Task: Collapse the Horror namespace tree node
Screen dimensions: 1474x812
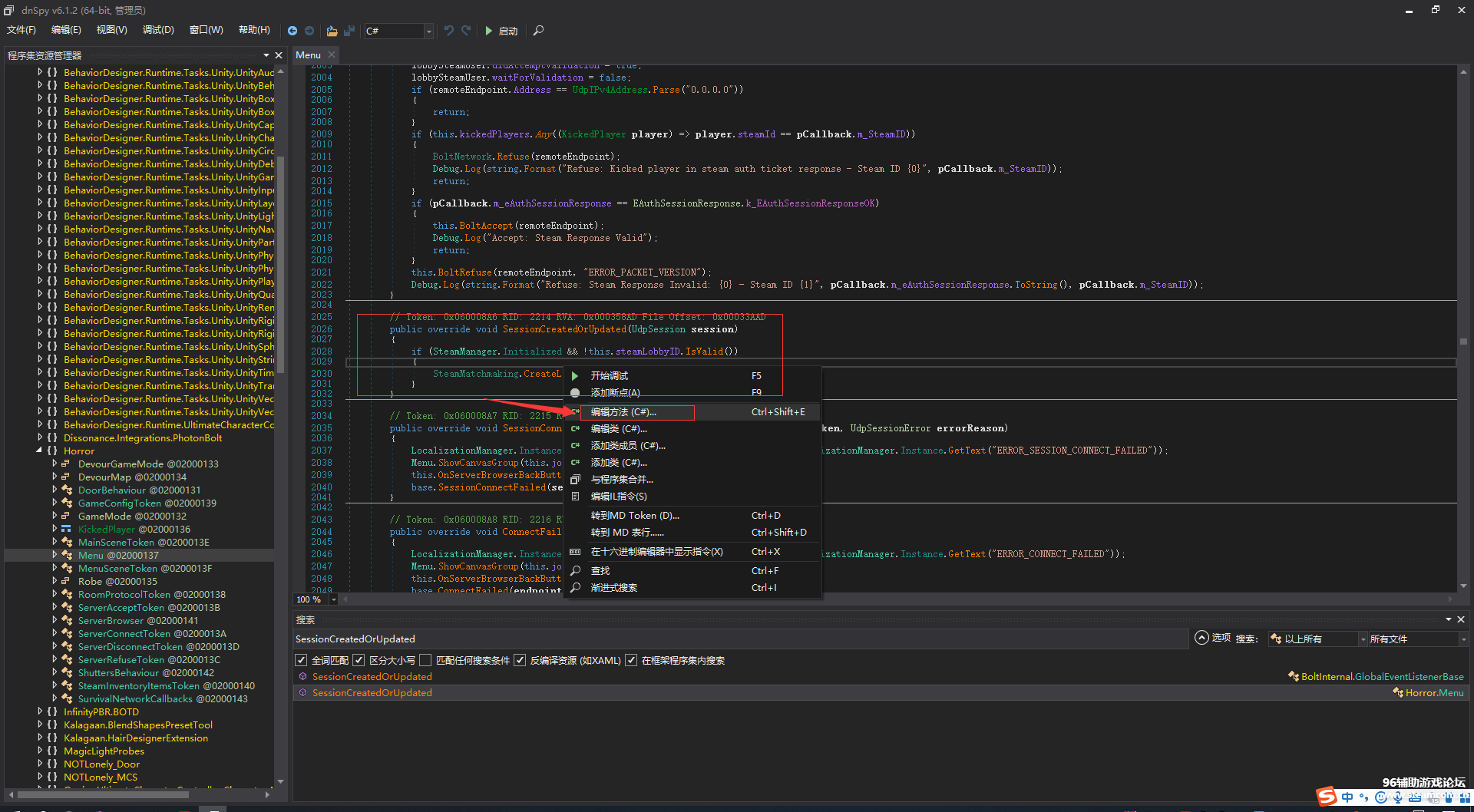Action: click(39, 451)
